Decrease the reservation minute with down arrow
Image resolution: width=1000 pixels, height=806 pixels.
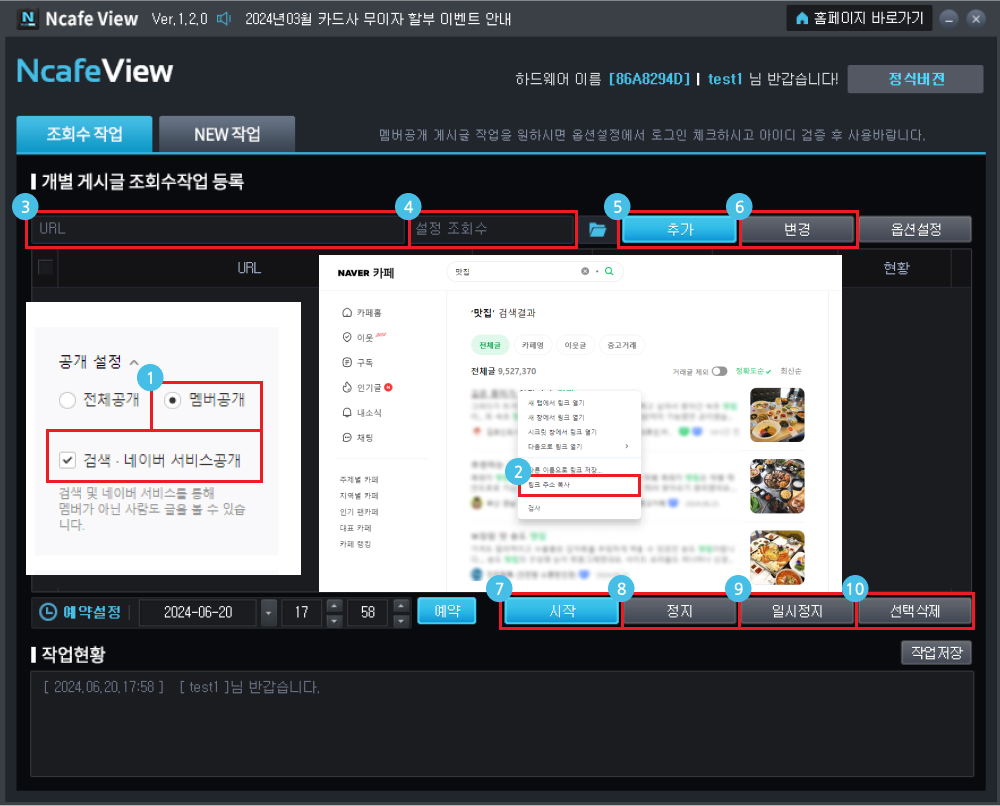tap(401, 620)
